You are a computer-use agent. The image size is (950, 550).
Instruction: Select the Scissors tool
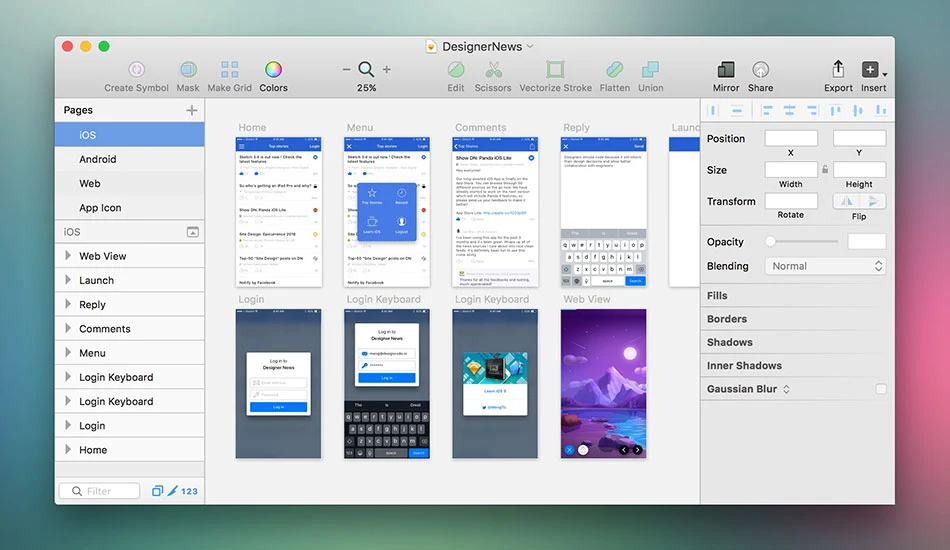click(x=493, y=70)
